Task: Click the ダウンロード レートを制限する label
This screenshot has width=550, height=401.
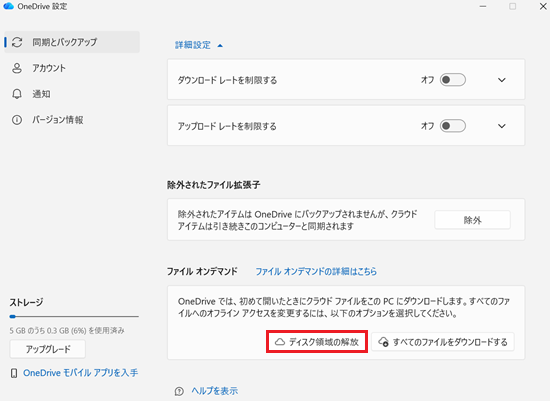Action: coord(227,80)
